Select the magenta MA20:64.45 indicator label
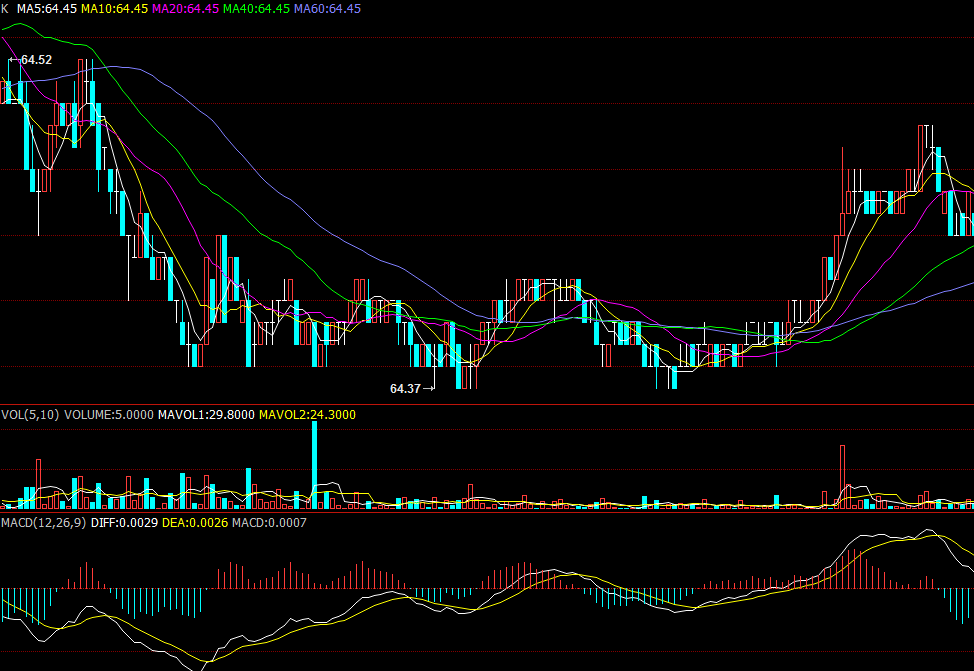 click(185, 9)
